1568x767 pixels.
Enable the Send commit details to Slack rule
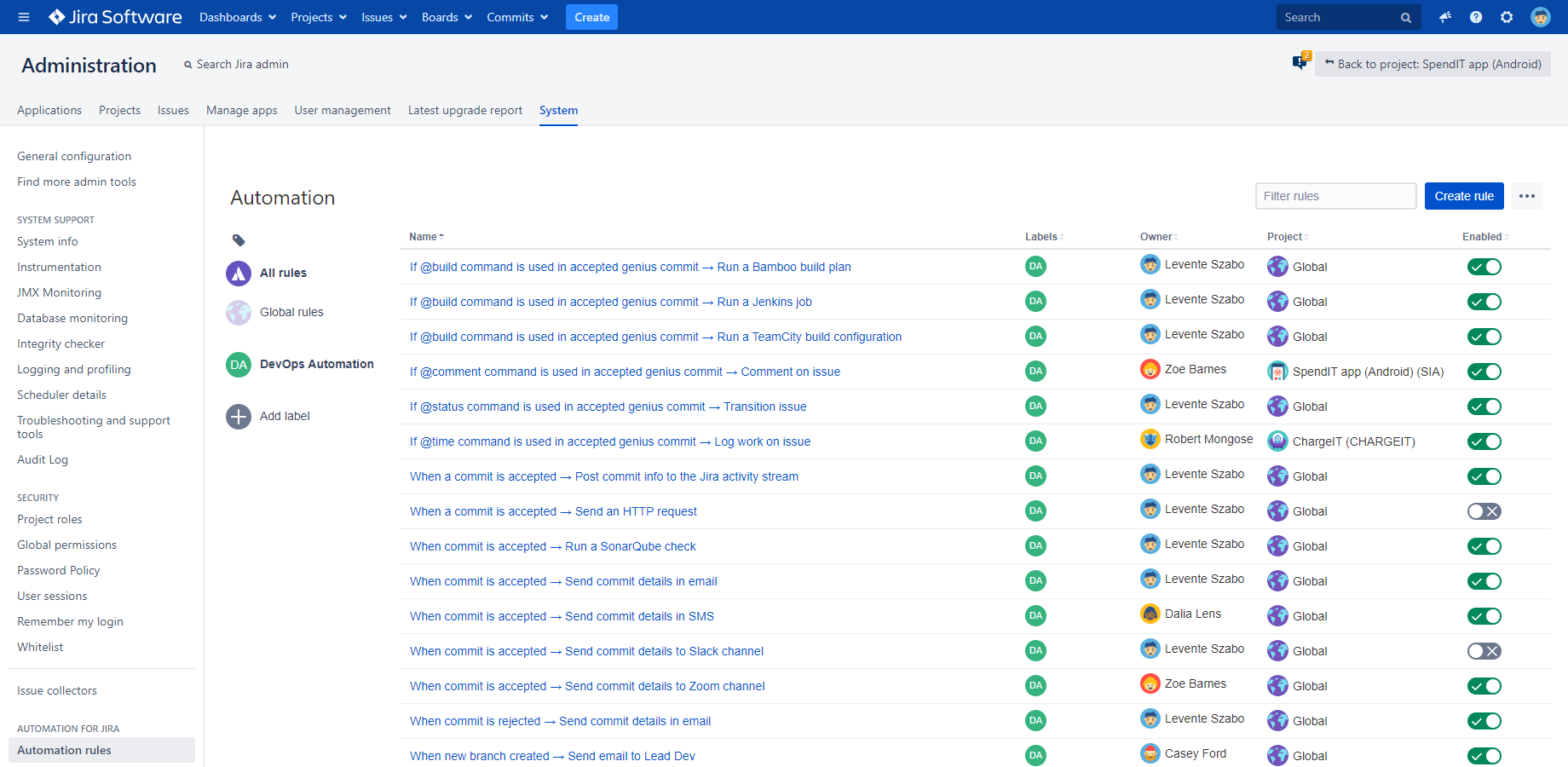click(1484, 650)
